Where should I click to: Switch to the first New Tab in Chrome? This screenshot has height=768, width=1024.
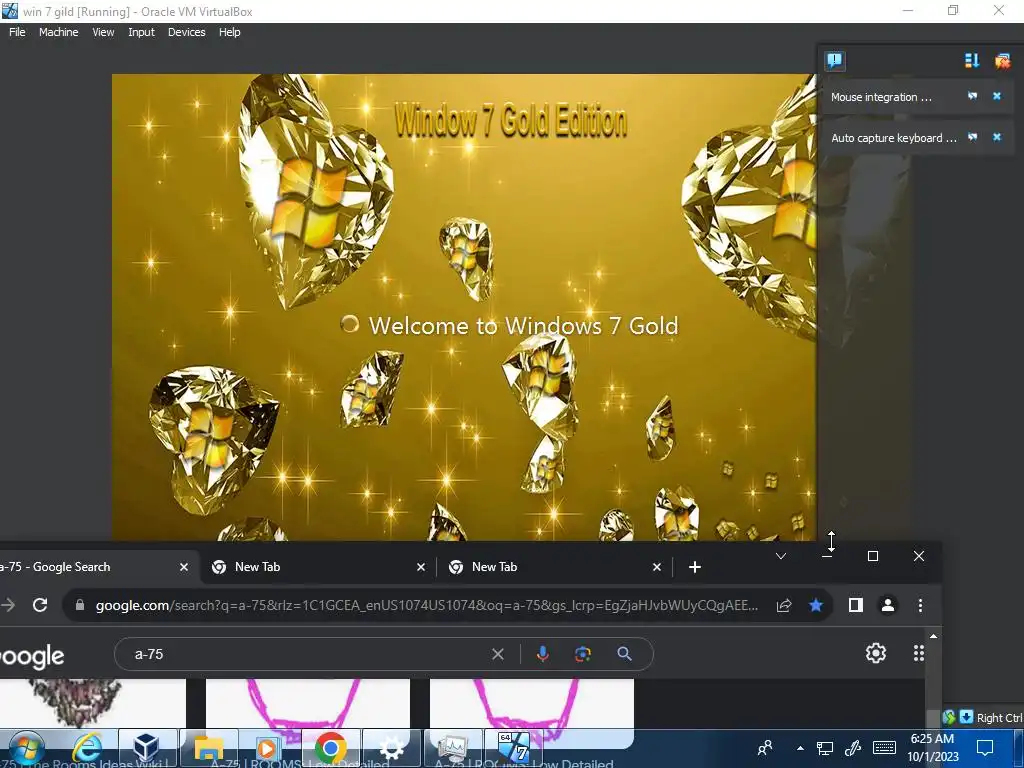[x=313, y=567]
